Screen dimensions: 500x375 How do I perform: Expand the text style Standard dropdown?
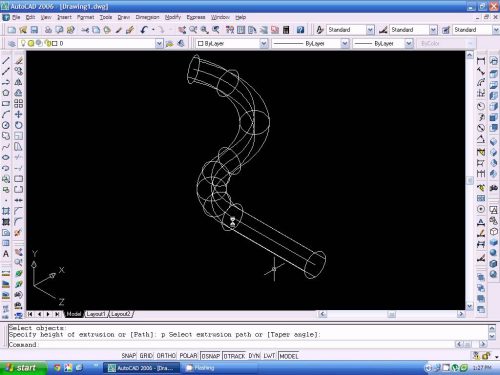tap(370, 30)
